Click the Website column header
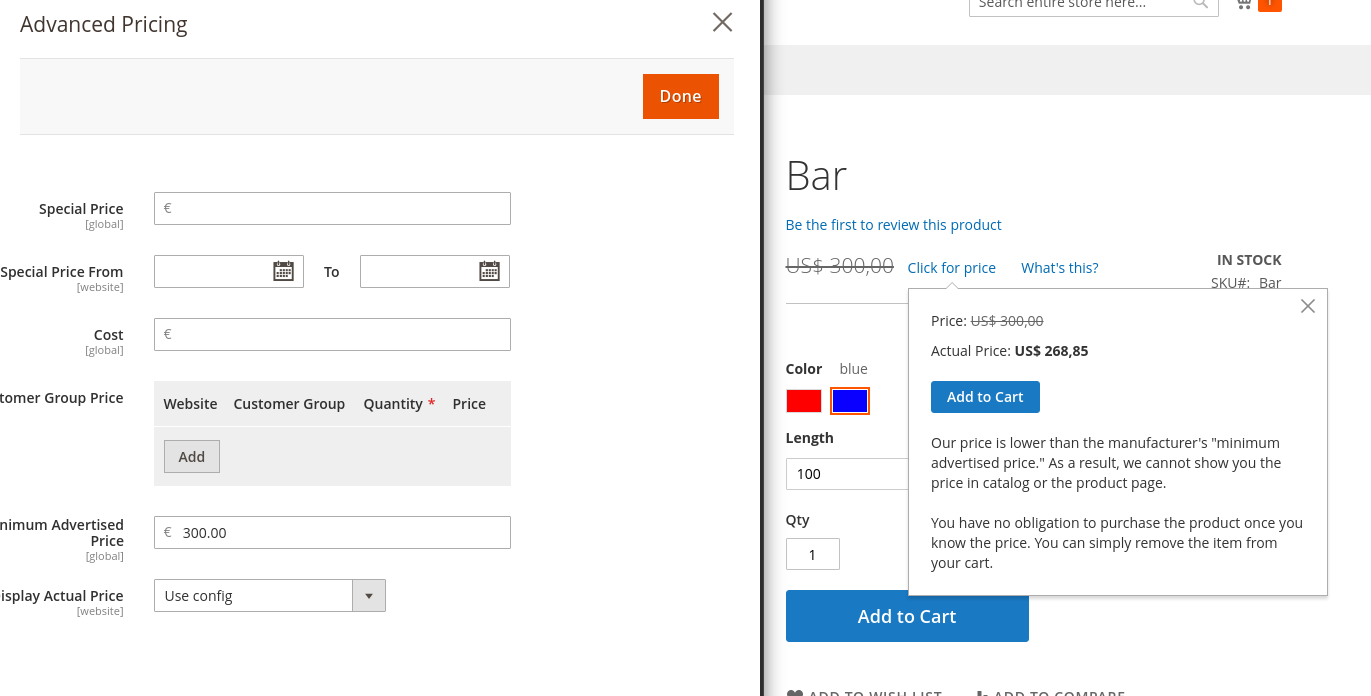The width and height of the screenshot is (1371, 696). [x=190, y=404]
